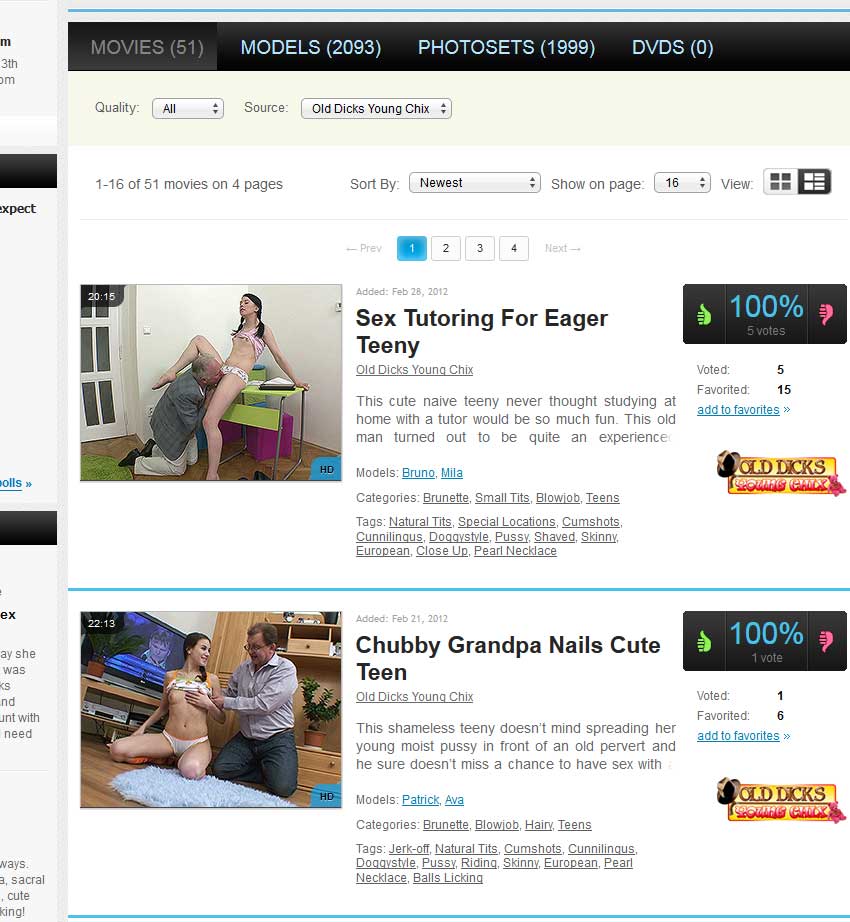Open the model link Bruno
This screenshot has width=850, height=922.
418,473
